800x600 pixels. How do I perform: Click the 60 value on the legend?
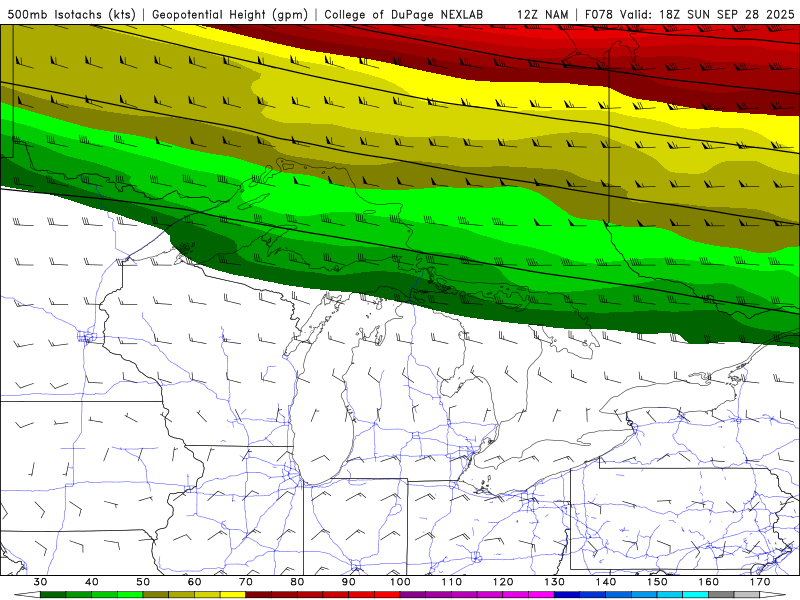click(194, 582)
